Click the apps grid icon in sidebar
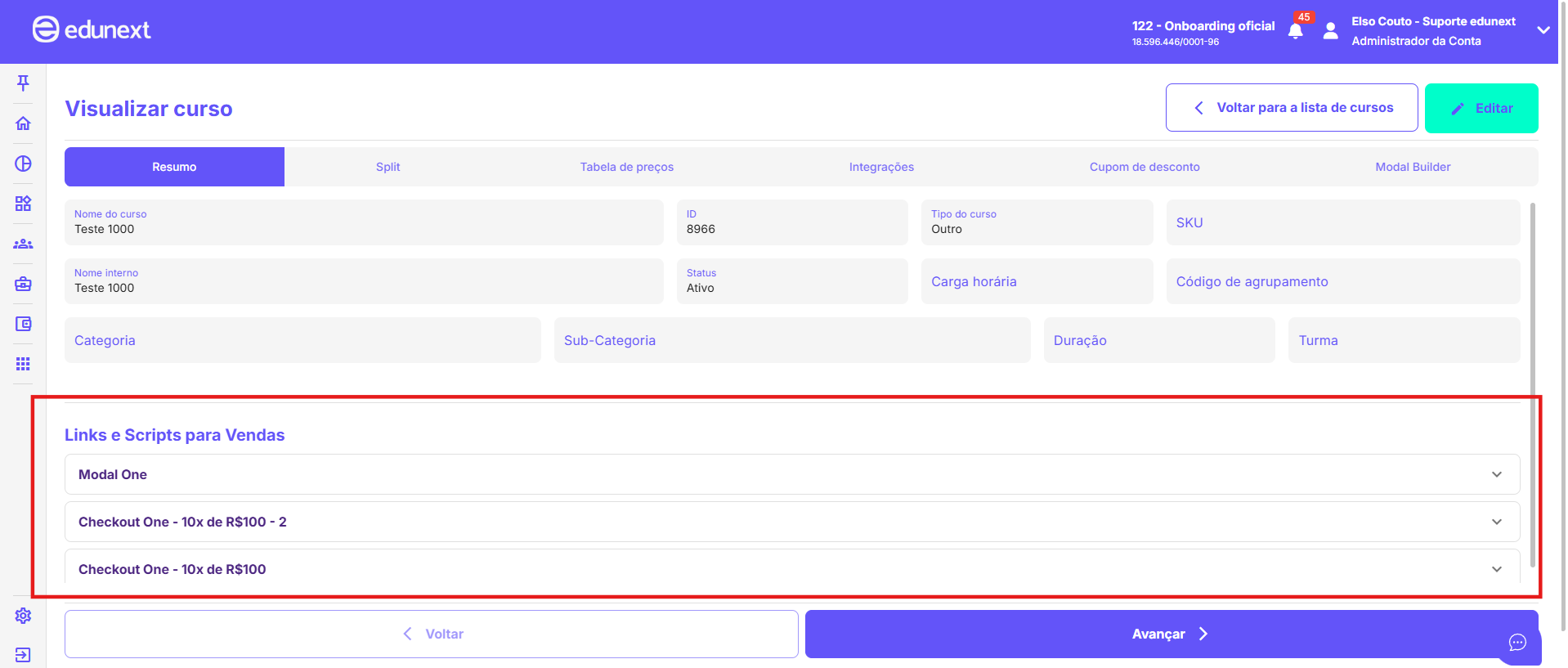This screenshot has height=668, width=1568. [23, 364]
